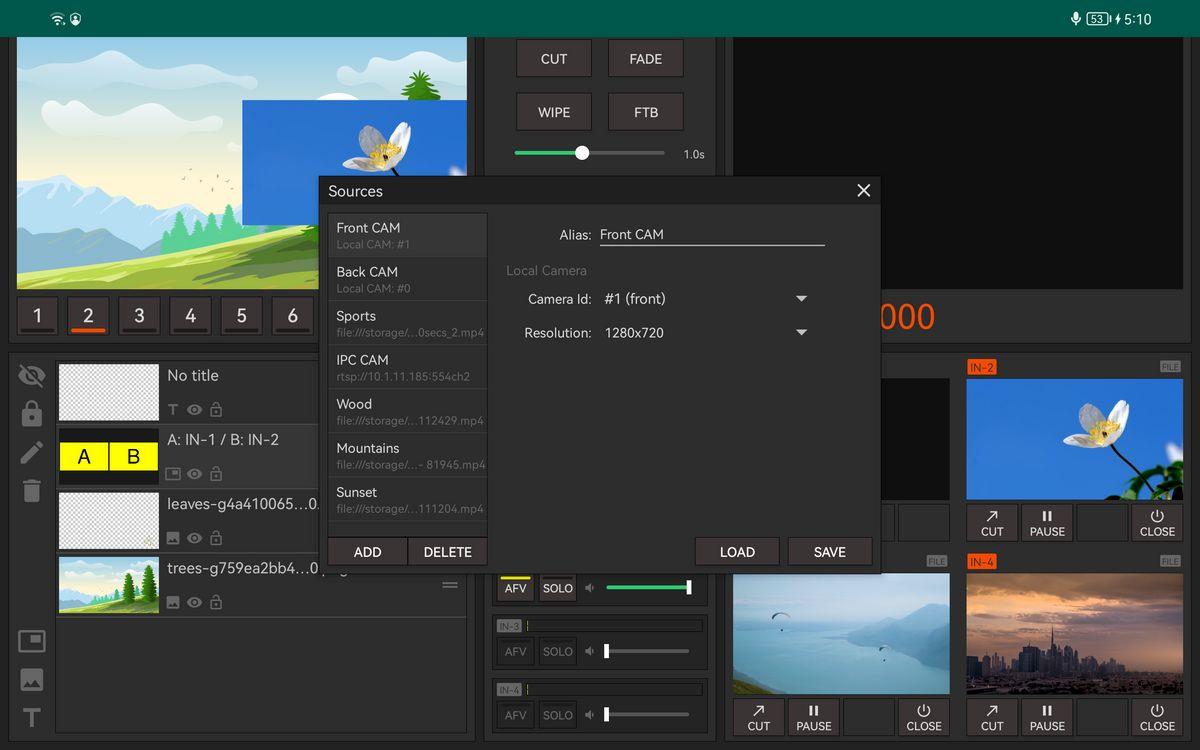The width and height of the screenshot is (1200, 750).
Task: Click the green audio volume slider handle
Action: tap(688, 588)
